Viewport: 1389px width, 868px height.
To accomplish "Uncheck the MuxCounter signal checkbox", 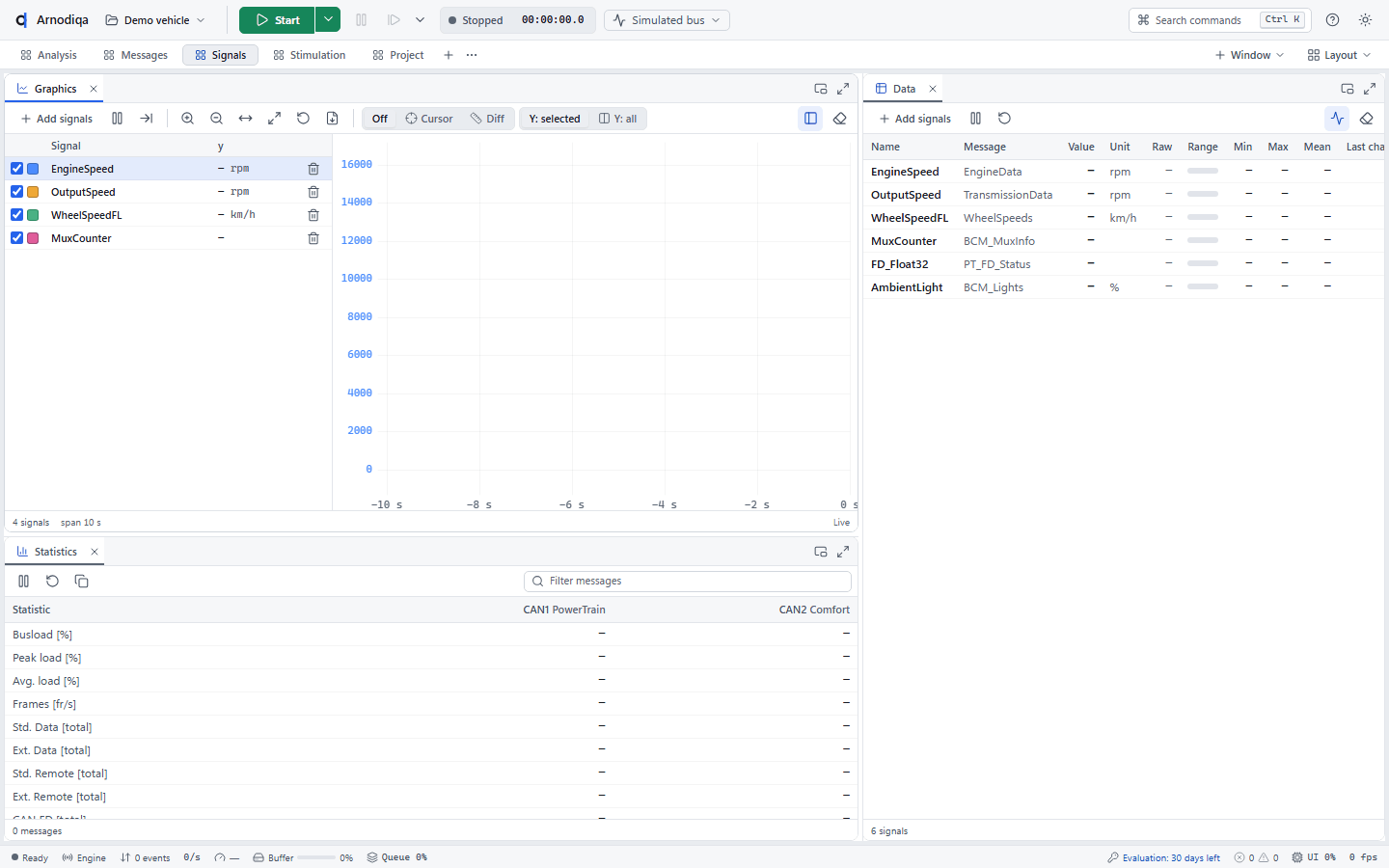I will pos(17,238).
